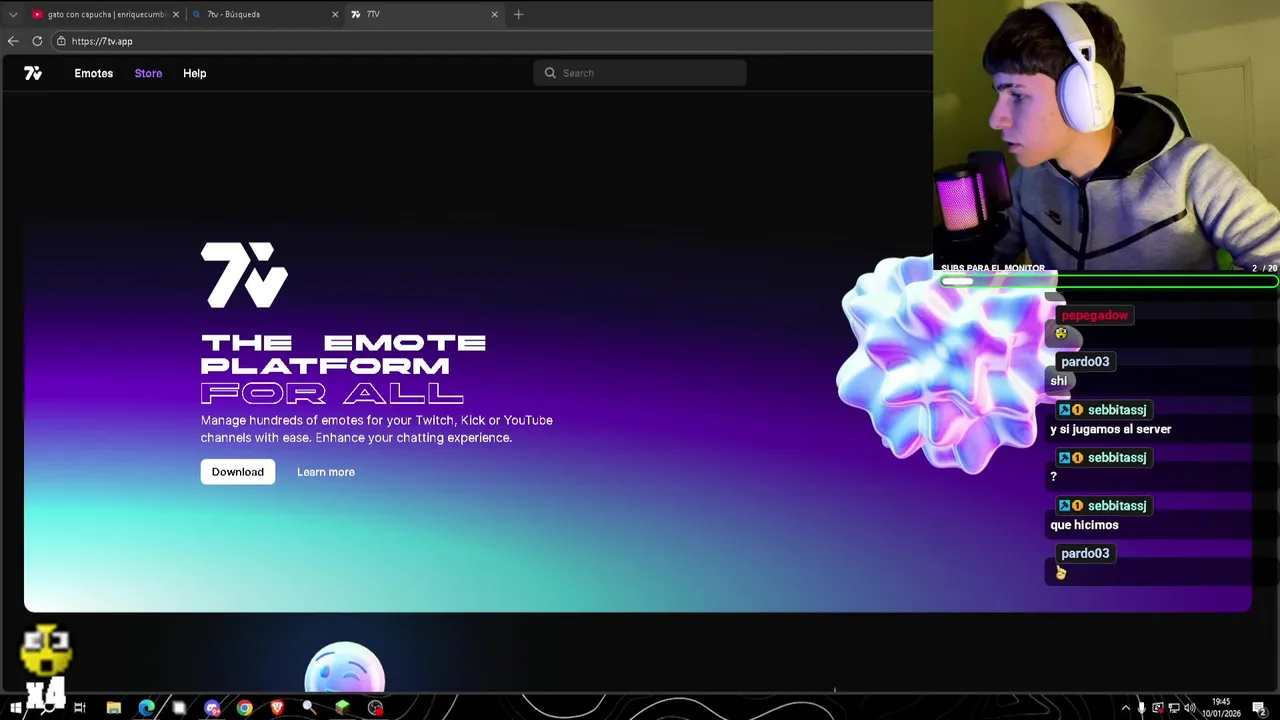Click the screen capture tray icon
This screenshot has height=720, width=1280.
pos(1158,708)
